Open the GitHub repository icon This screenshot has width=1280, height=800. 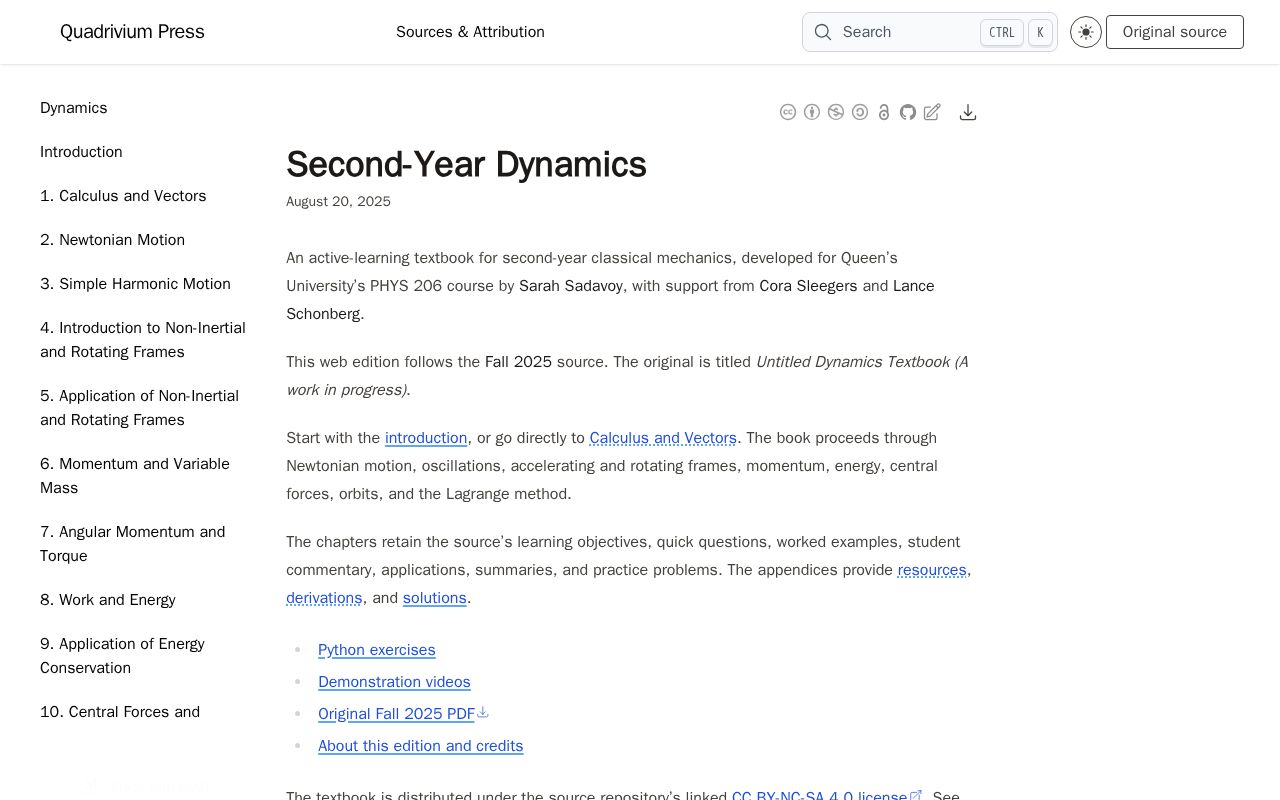908,112
